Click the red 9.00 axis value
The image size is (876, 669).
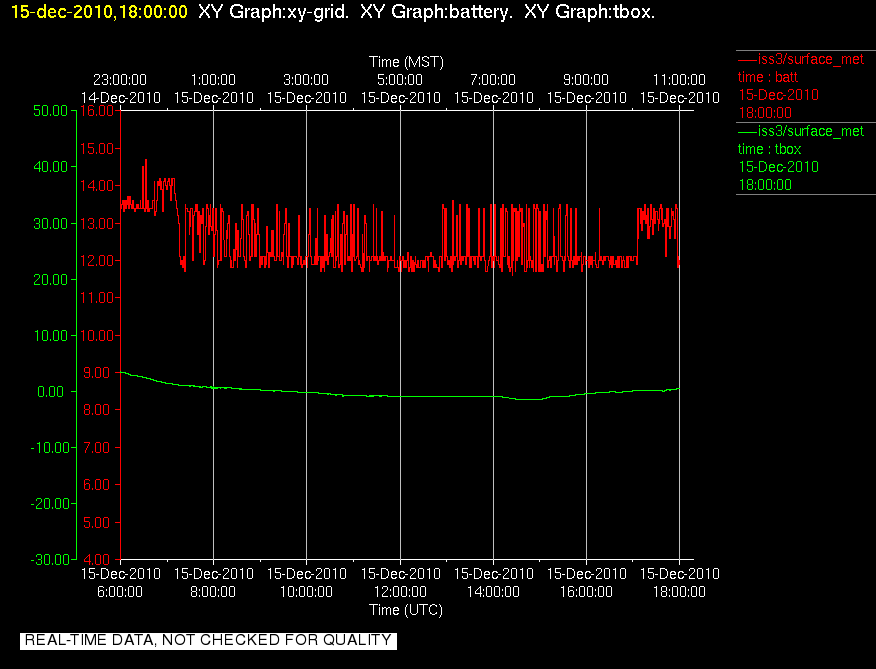tap(97, 373)
